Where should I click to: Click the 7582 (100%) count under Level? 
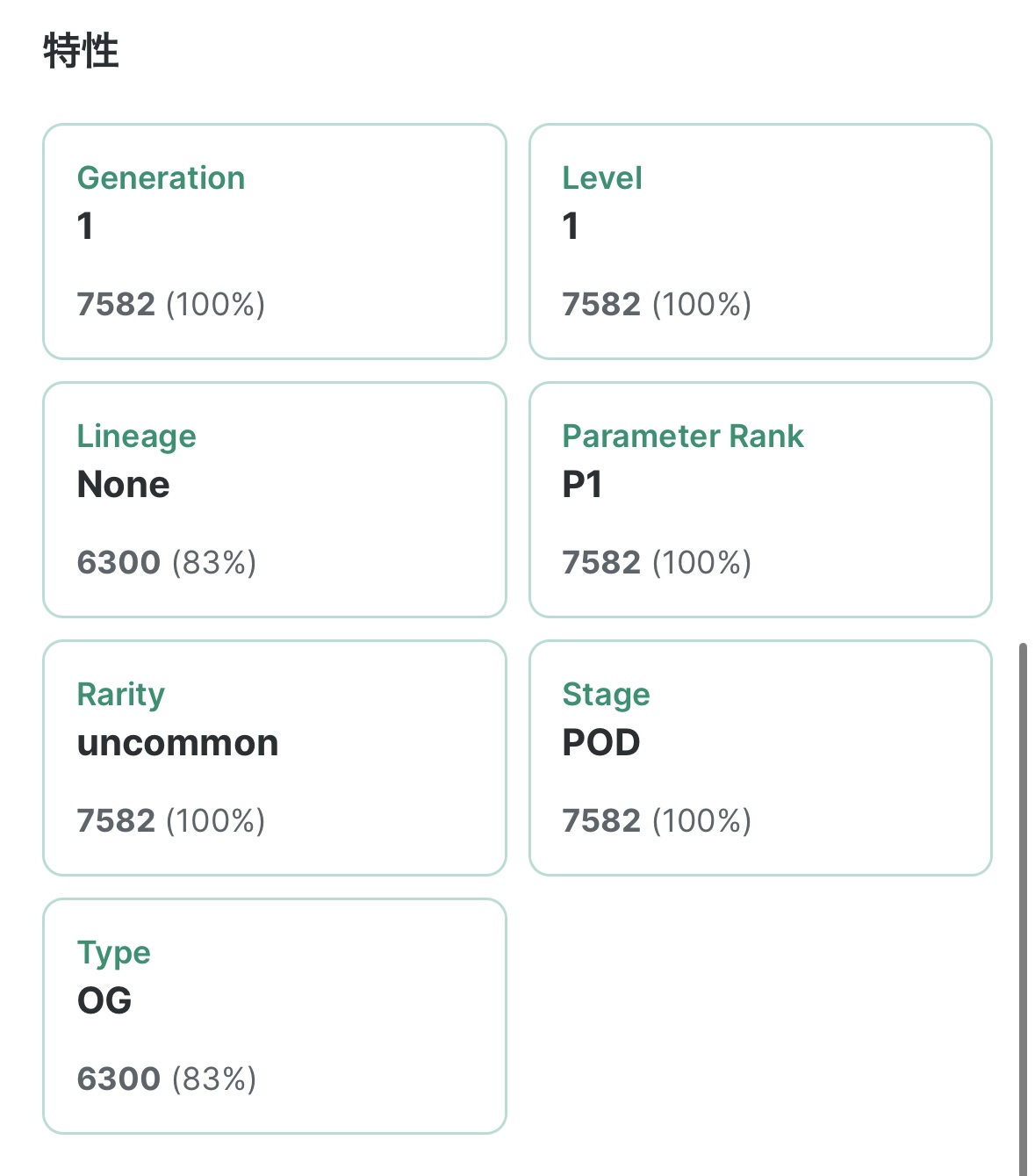(656, 304)
